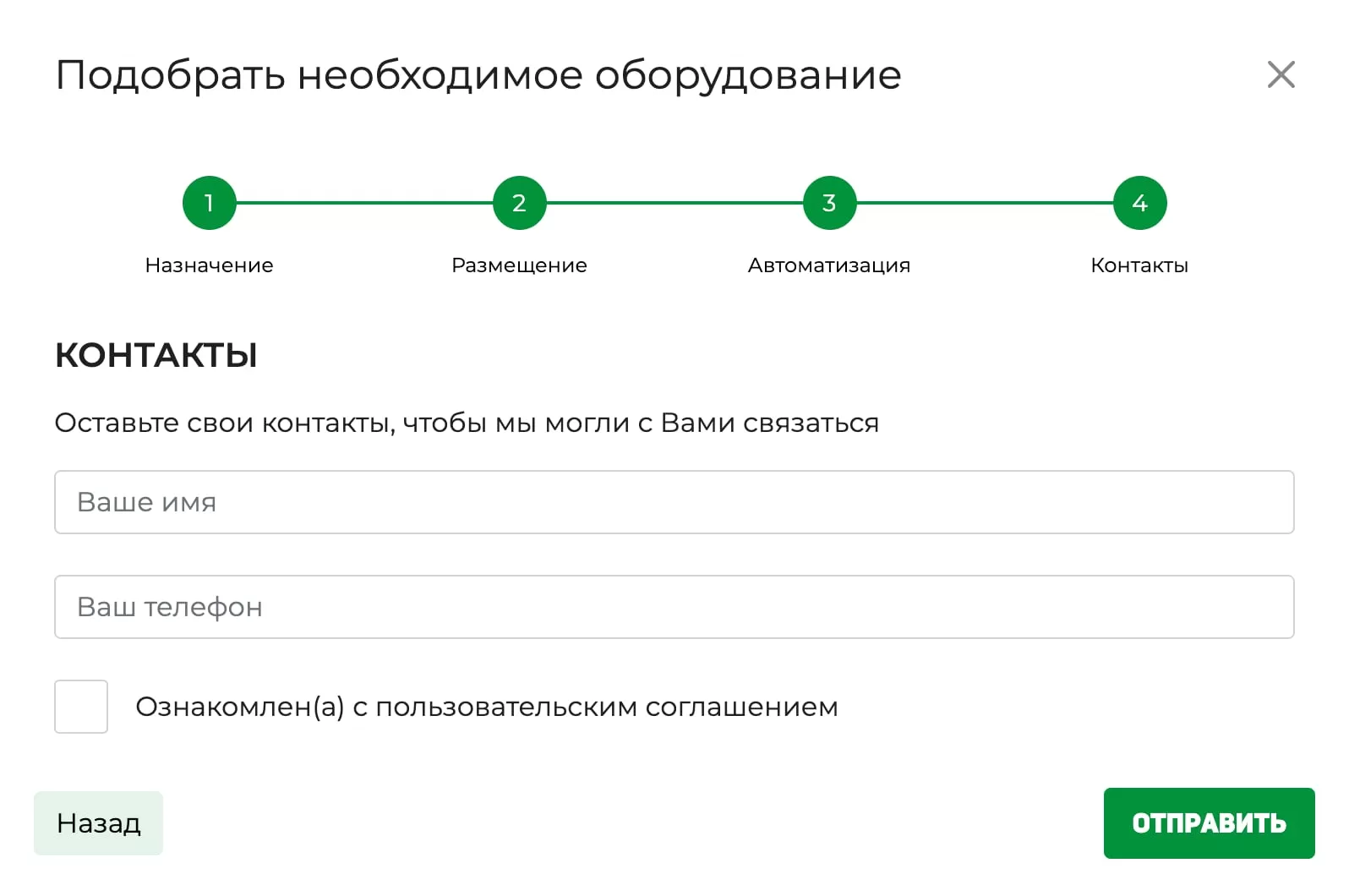Image resolution: width=1349 pixels, height=896 pixels.
Task: Focus the Ваш телефон input field
Action: 674,607
